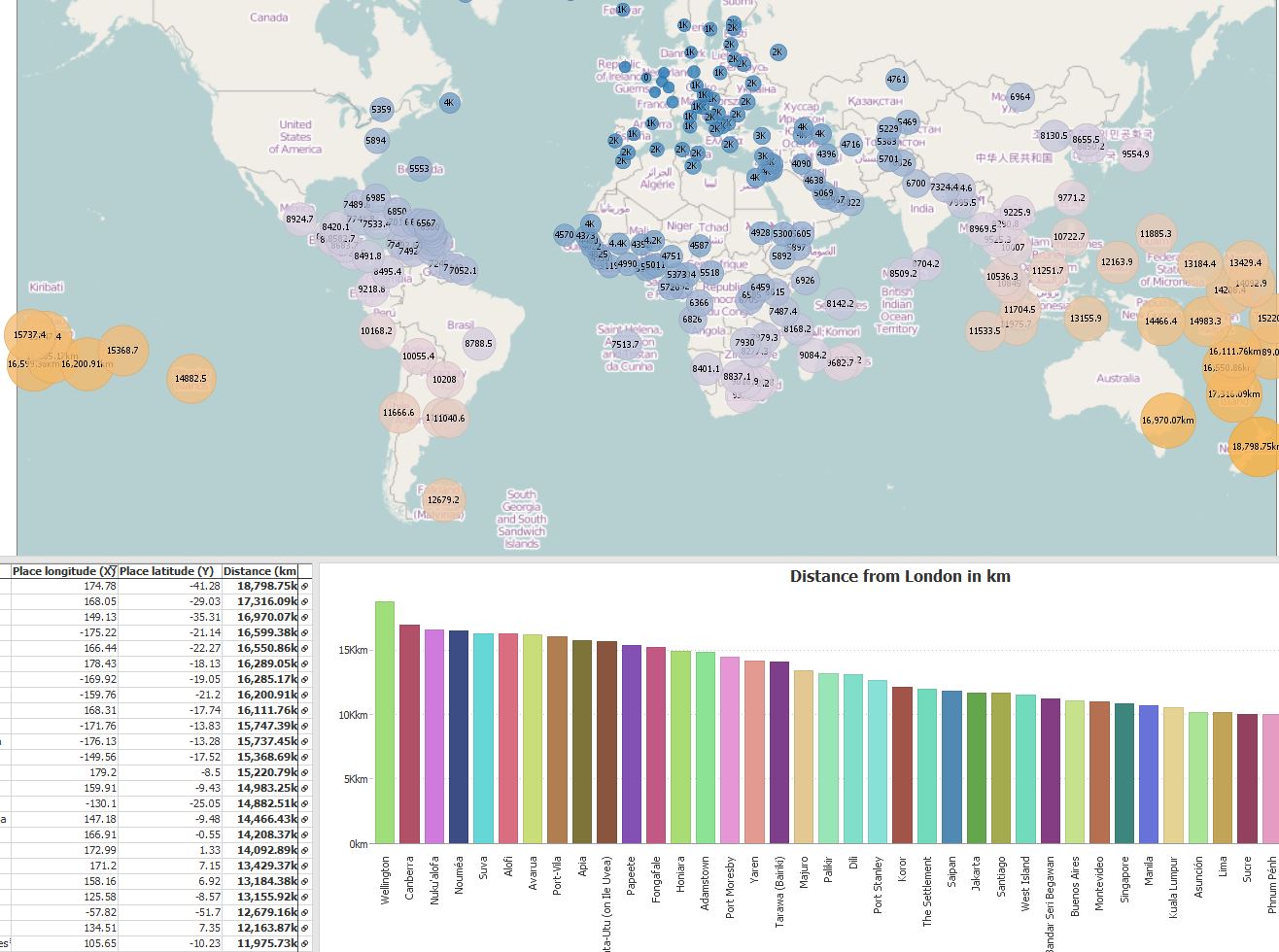Click link icon in the 14,466.43k table row
Image resolution: width=1279 pixels, height=952 pixels.
tap(304, 820)
